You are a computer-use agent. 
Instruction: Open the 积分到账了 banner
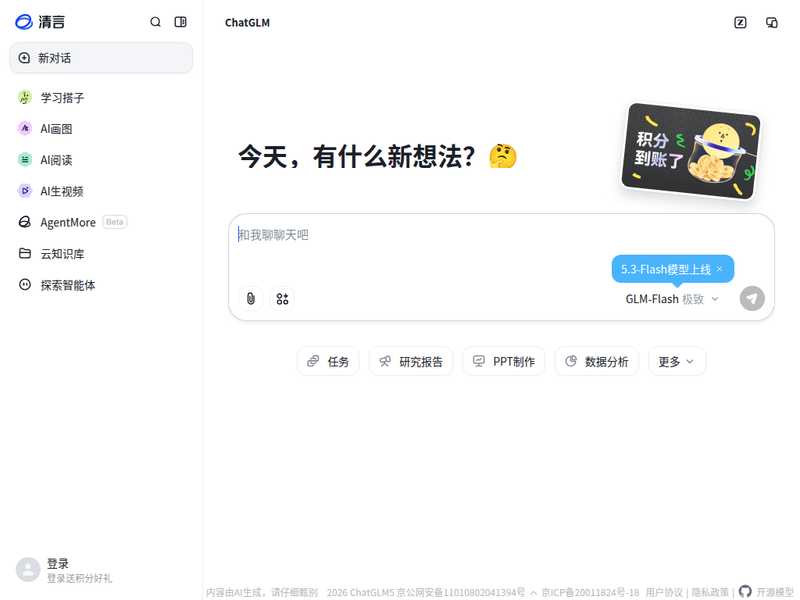pyautogui.click(x=690, y=151)
